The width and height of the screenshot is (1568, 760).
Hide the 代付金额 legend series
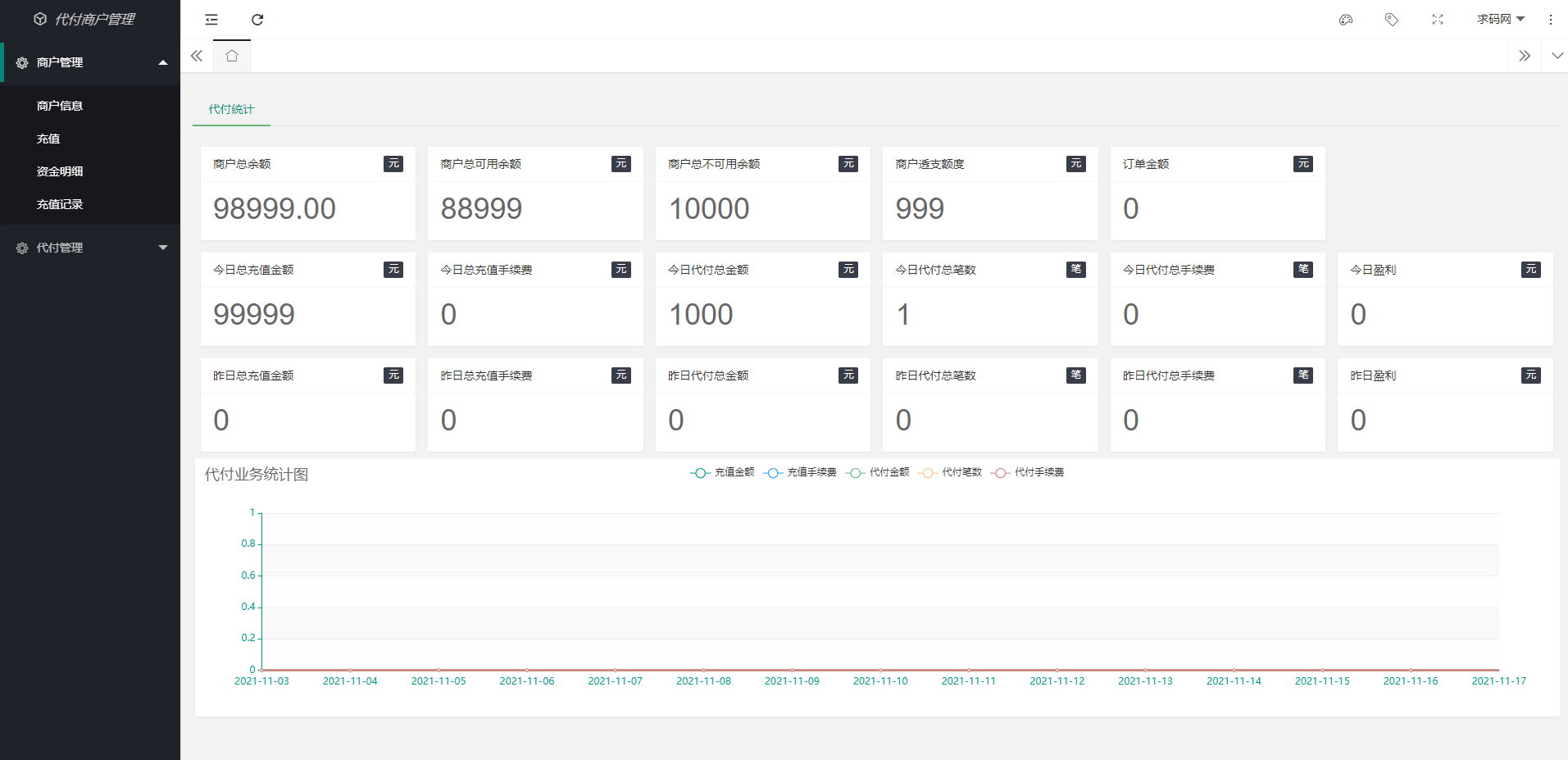879,472
